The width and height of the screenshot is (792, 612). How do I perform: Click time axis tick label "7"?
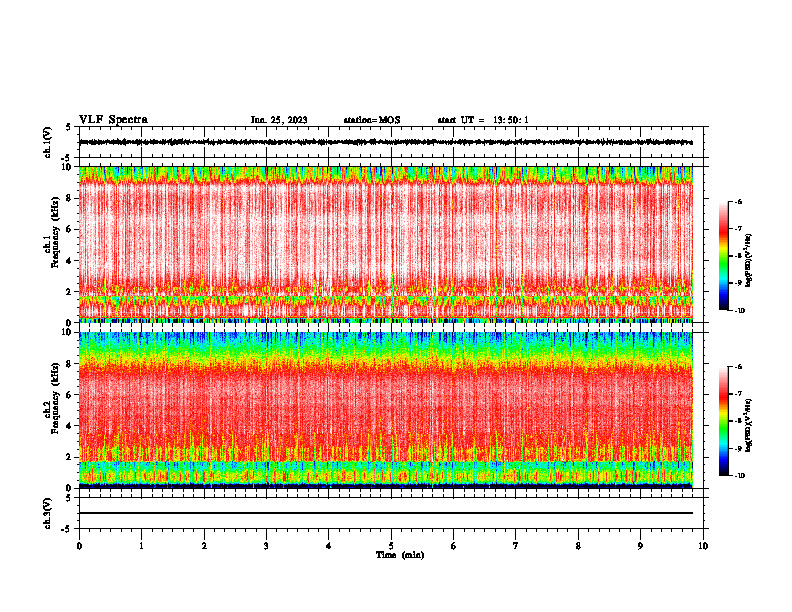tap(516, 546)
